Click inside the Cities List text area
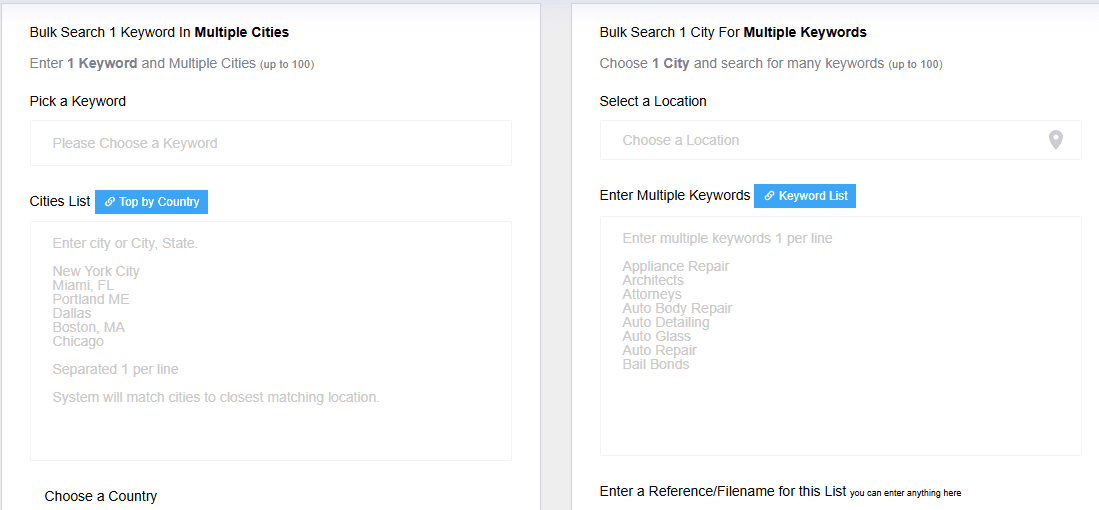 (x=271, y=340)
